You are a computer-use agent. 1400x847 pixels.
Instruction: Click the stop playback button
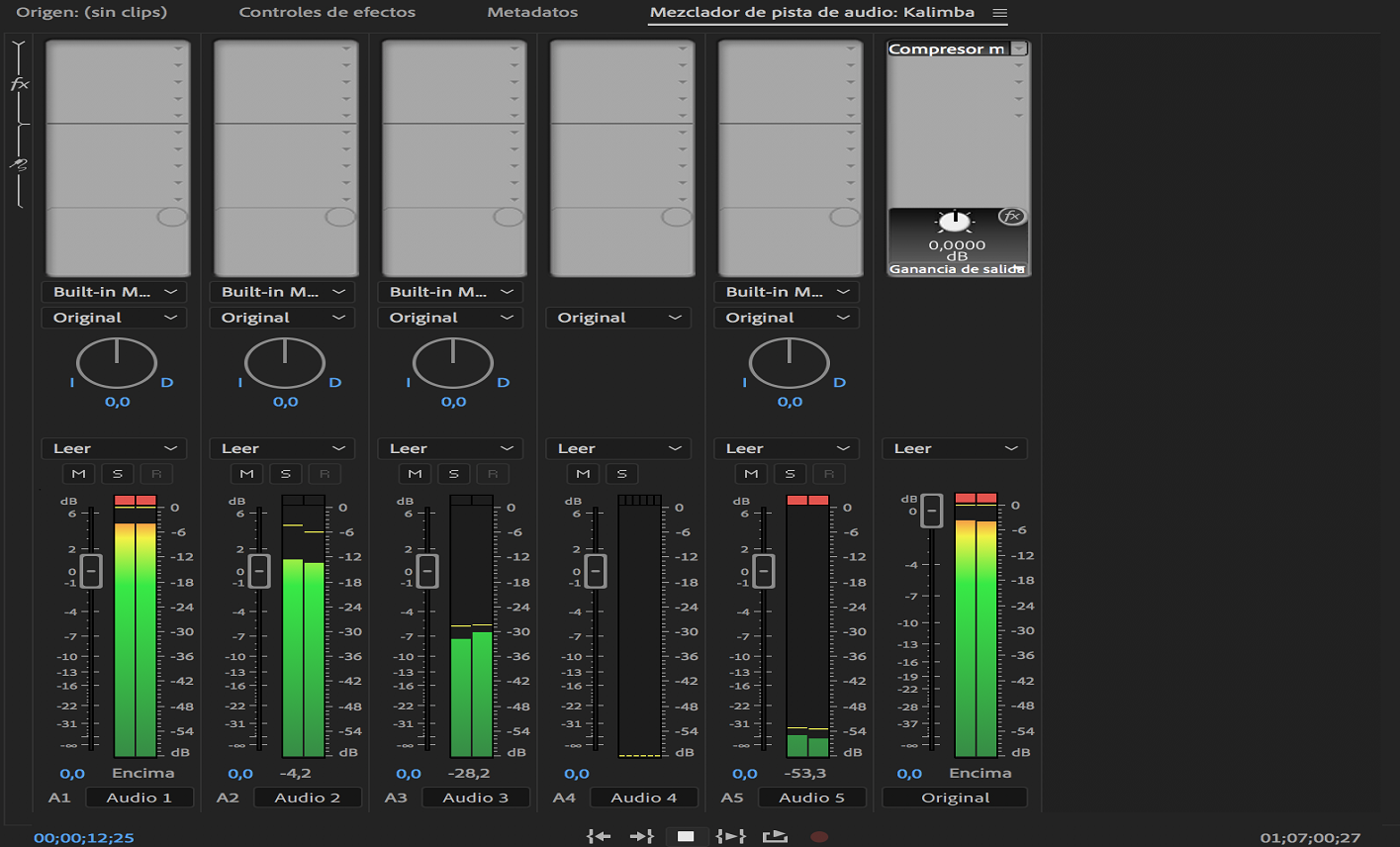(x=686, y=836)
